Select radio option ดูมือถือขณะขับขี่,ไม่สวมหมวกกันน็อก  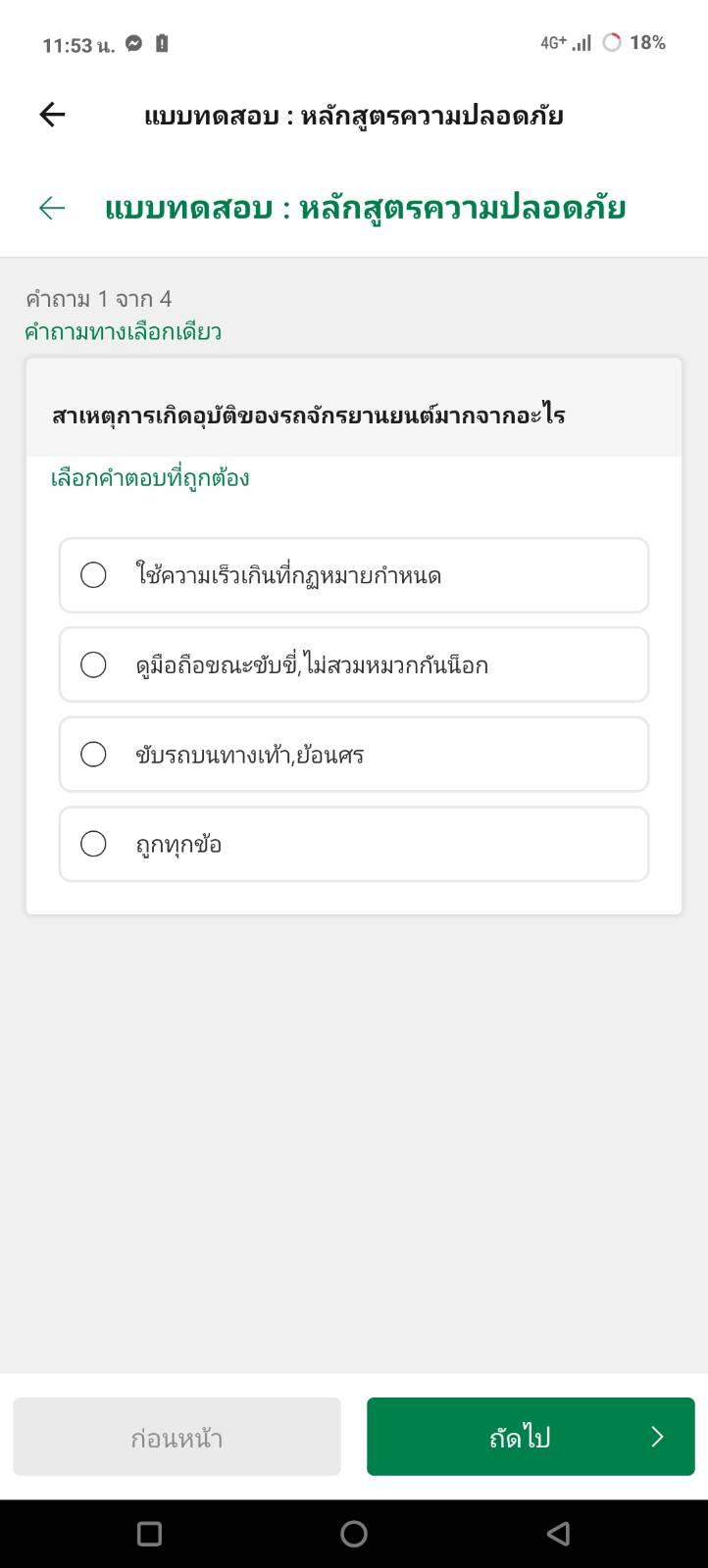(354, 664)
